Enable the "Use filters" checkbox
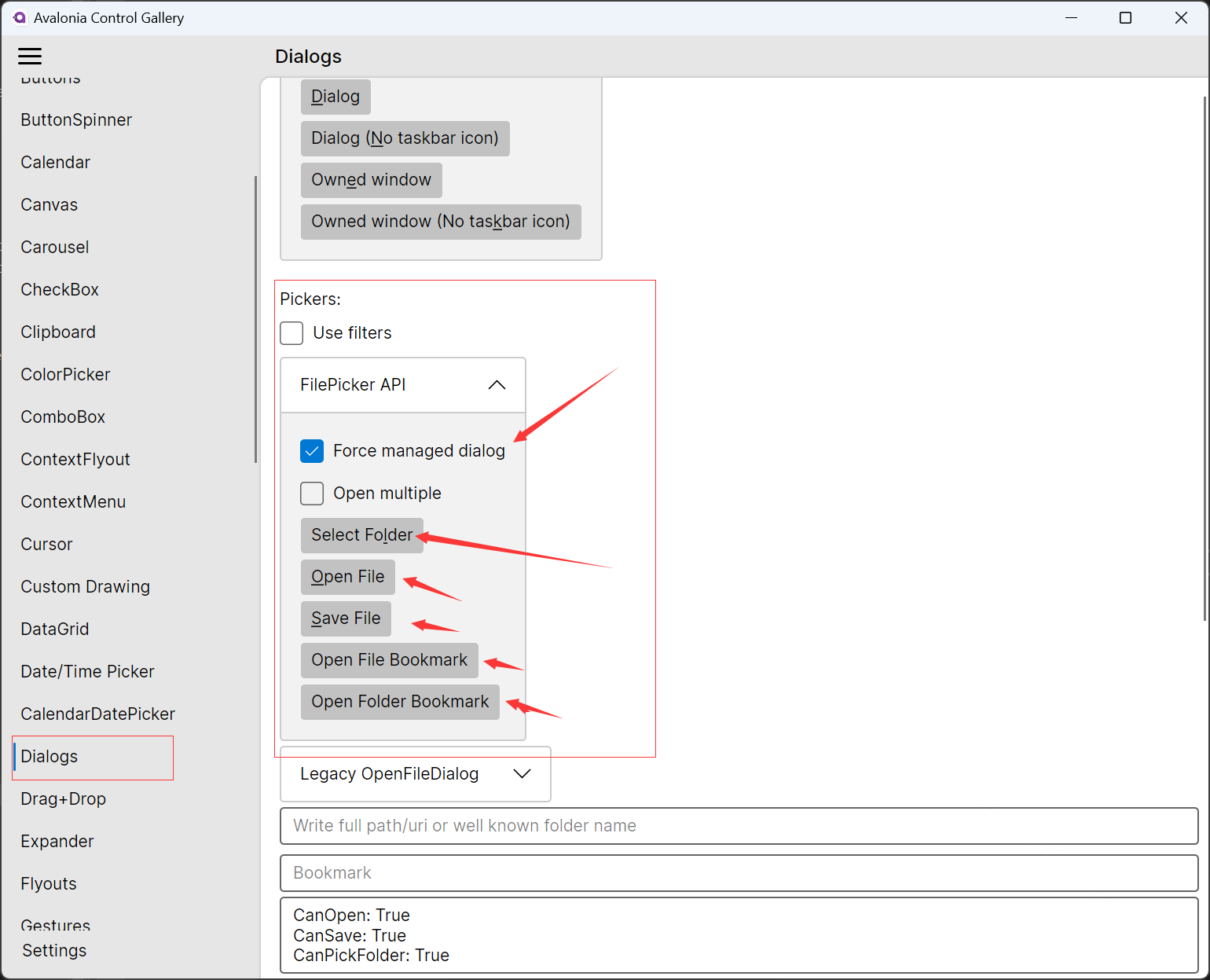Image resolution: width=1210 pixels, height=980 pixels. [291, 332]
